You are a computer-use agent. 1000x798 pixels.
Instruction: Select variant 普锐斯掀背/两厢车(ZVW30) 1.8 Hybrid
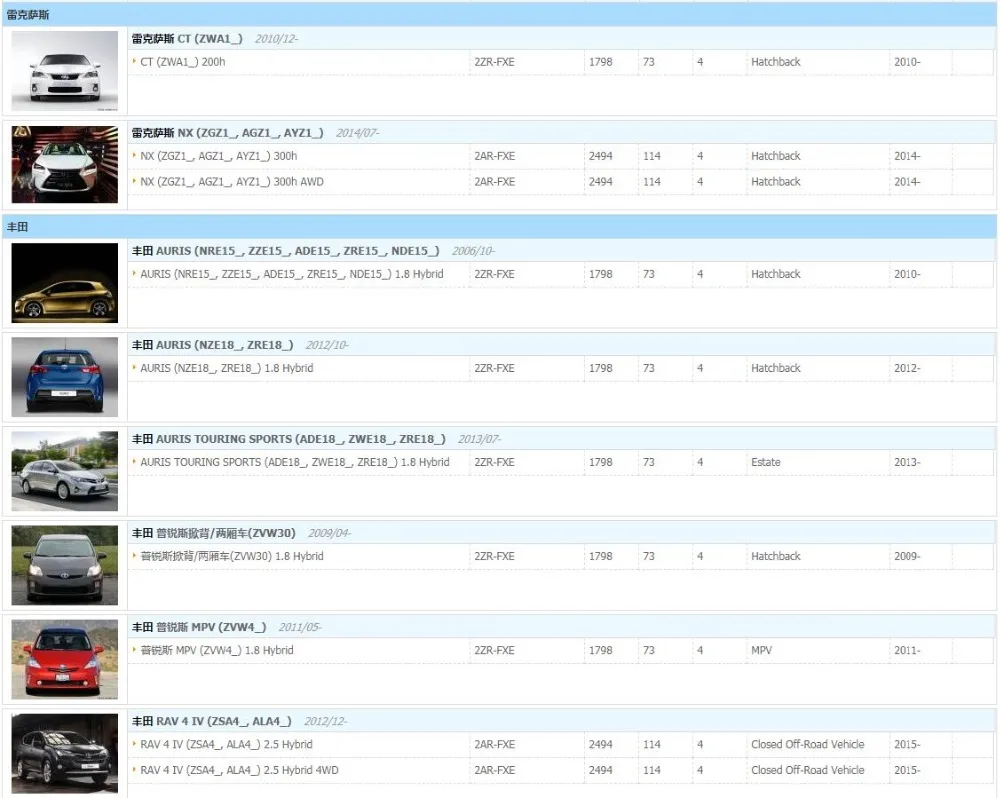(232, 556)
